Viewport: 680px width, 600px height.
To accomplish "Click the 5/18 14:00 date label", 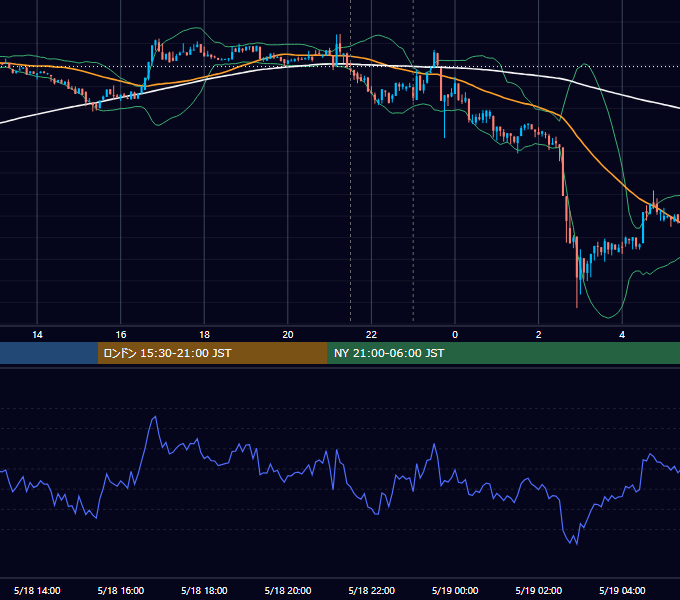I will [x=37, y=590].
